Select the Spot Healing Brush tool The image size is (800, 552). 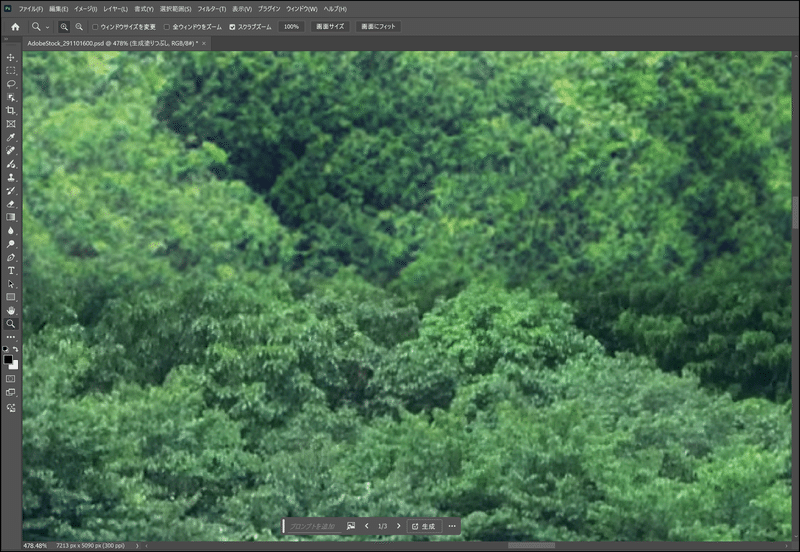[x=11, y=150]
